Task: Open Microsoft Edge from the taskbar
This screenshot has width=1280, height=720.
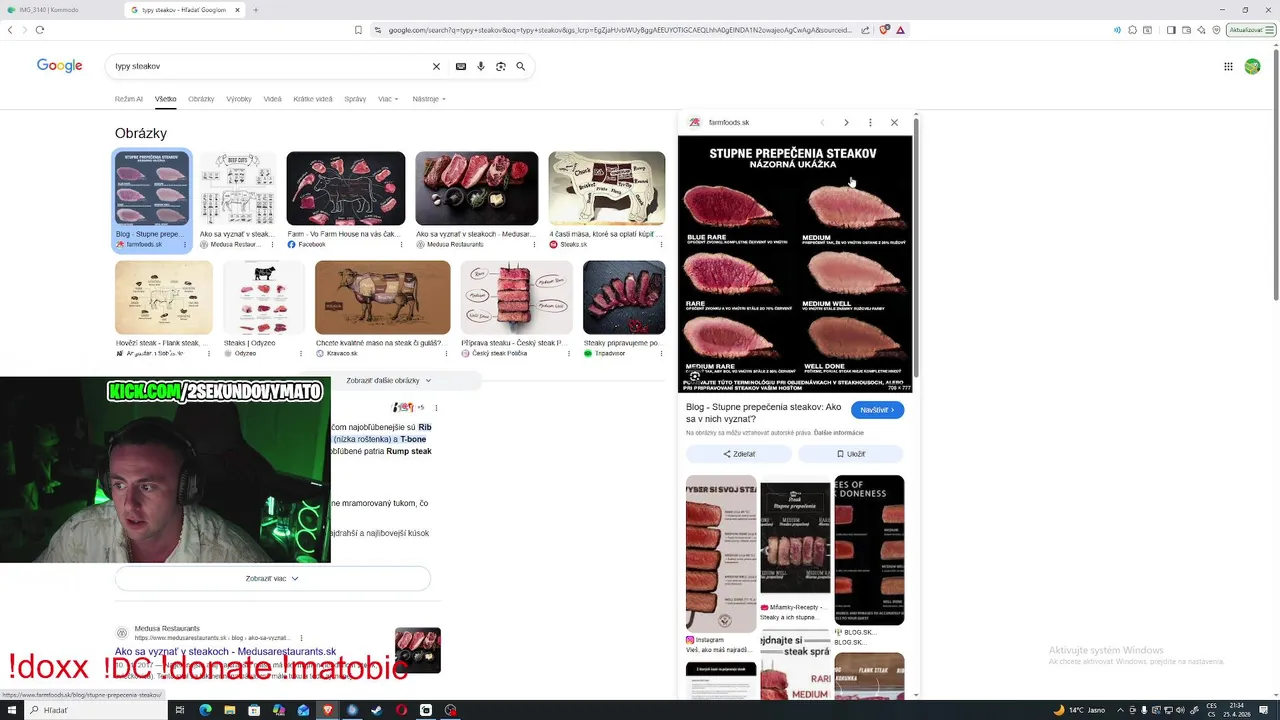Action: click(x=205, y=710)
